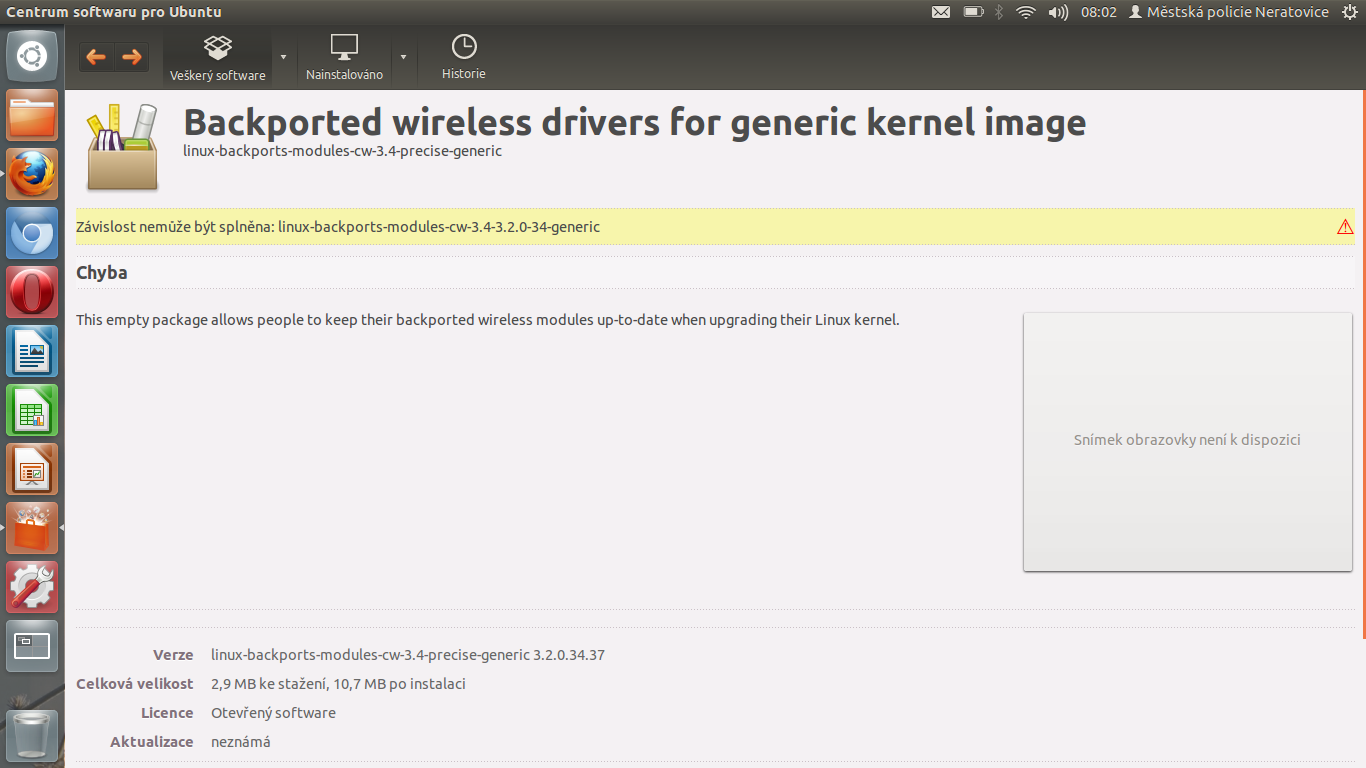
Task: Click the package box icon beside the title
Action: coord(122,147)
